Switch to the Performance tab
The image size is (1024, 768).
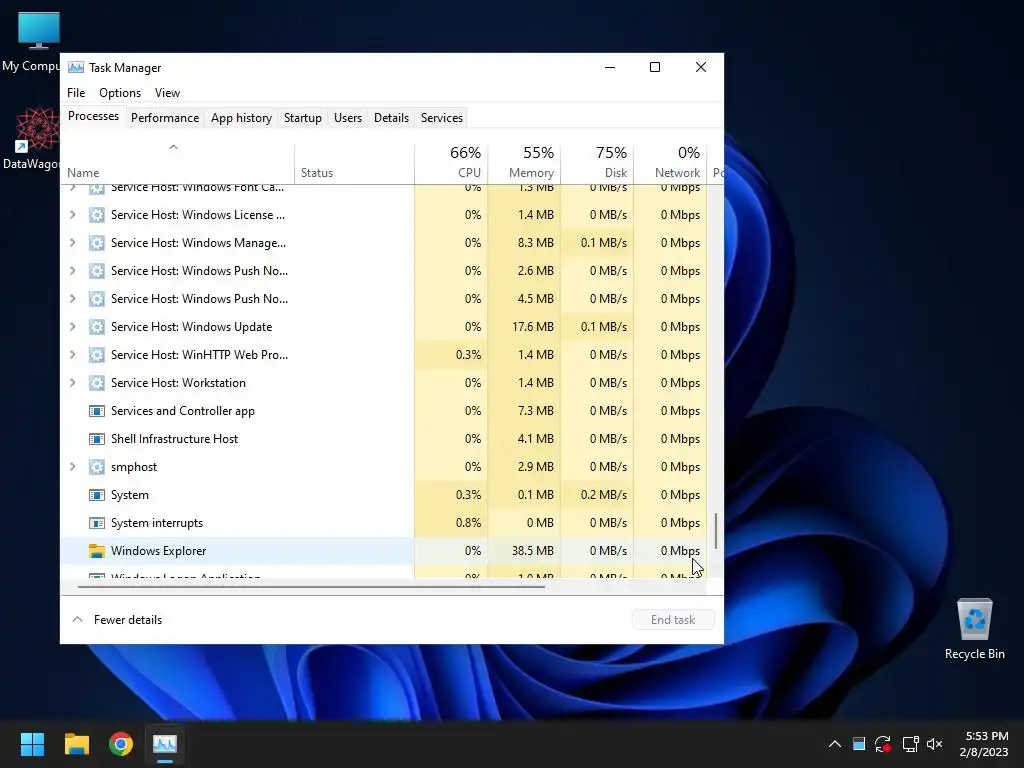click(x=165, y=118)
